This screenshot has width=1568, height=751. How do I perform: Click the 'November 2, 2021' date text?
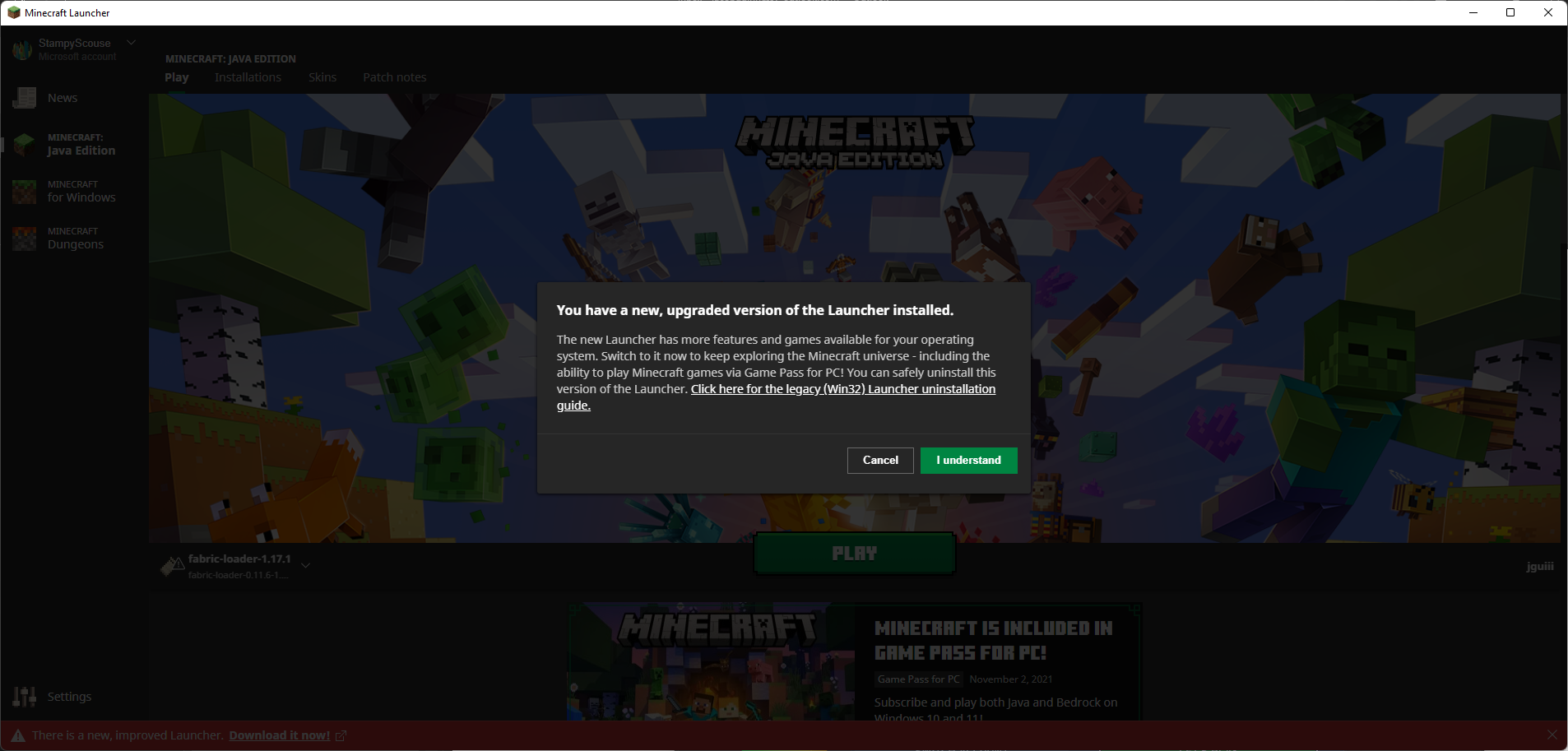click(1011, 679)
